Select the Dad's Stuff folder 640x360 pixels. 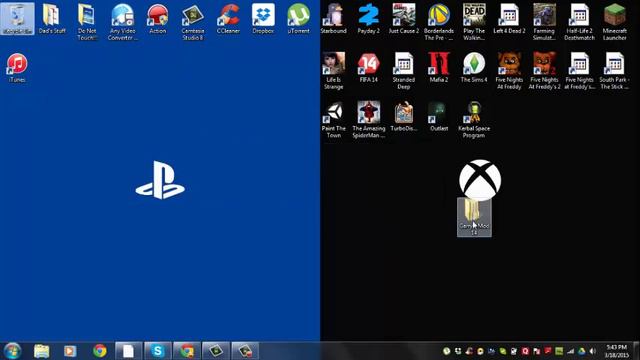52,19
